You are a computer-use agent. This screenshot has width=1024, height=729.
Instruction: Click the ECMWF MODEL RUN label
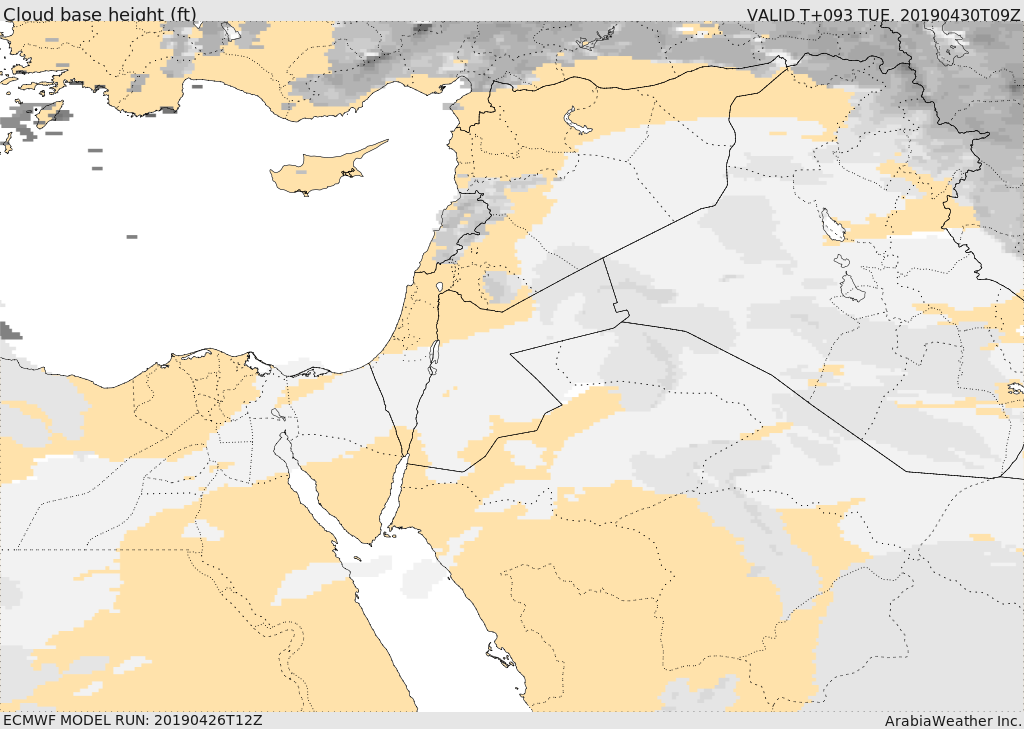pyautogui.click(x=132, y=720)
